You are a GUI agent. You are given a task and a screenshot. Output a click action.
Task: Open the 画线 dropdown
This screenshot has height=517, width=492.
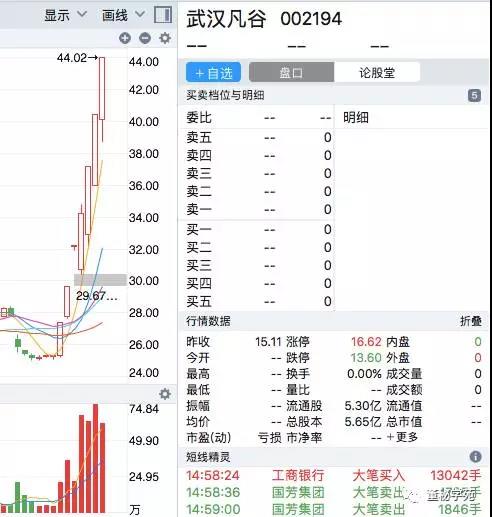pyautogui.click(x=123, y=15)
